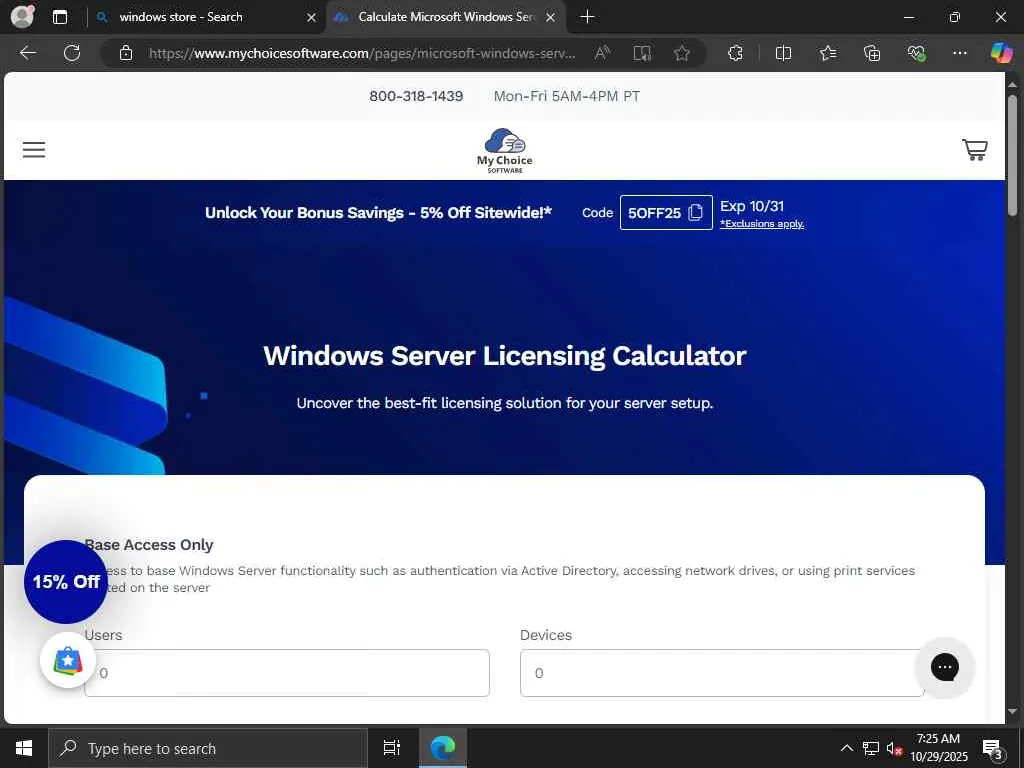
Task: Select the Calculate Microsoft Windows Server tab
Action: pos(446,17)
